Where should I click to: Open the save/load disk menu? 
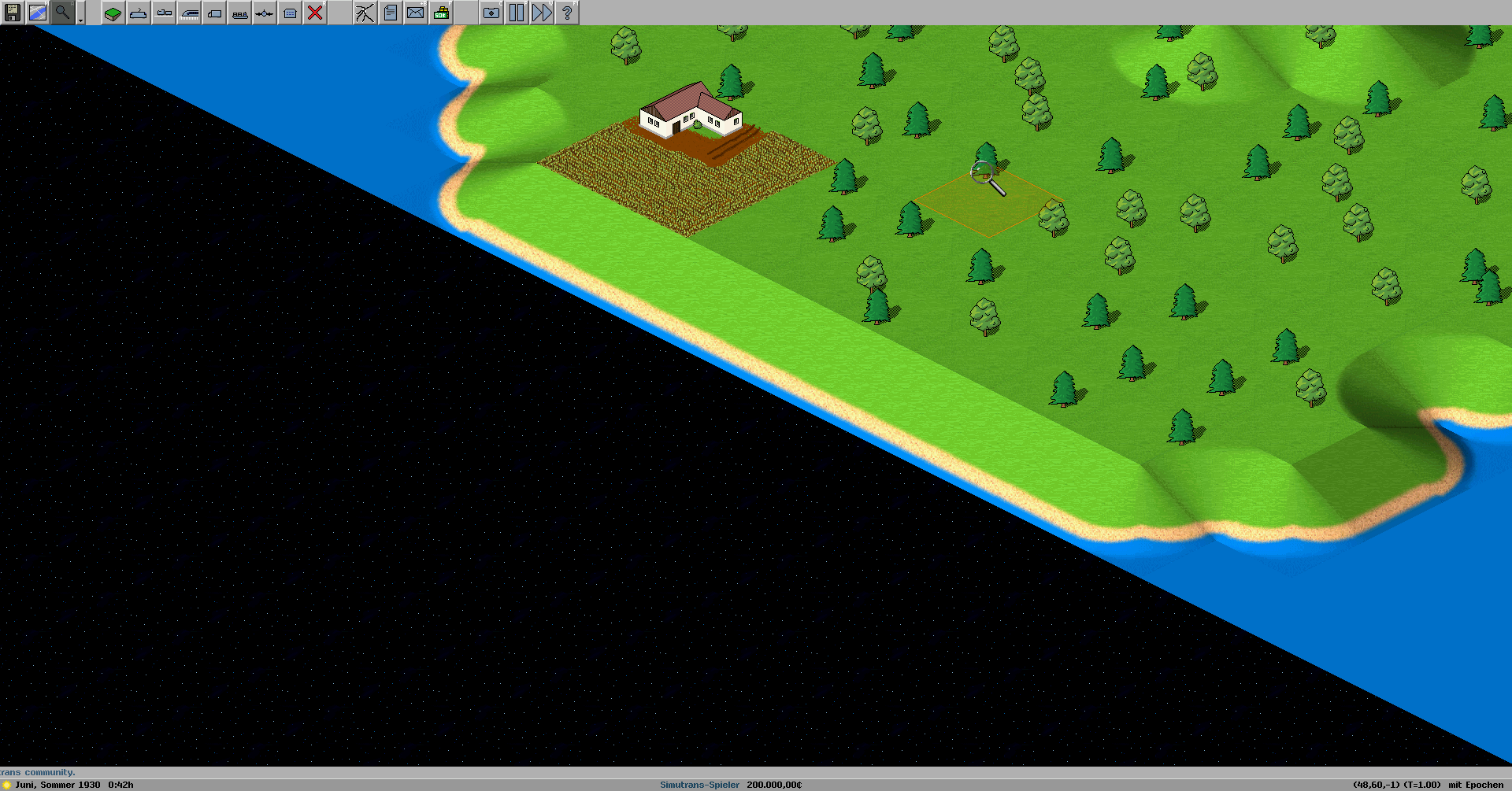(13, 13)
